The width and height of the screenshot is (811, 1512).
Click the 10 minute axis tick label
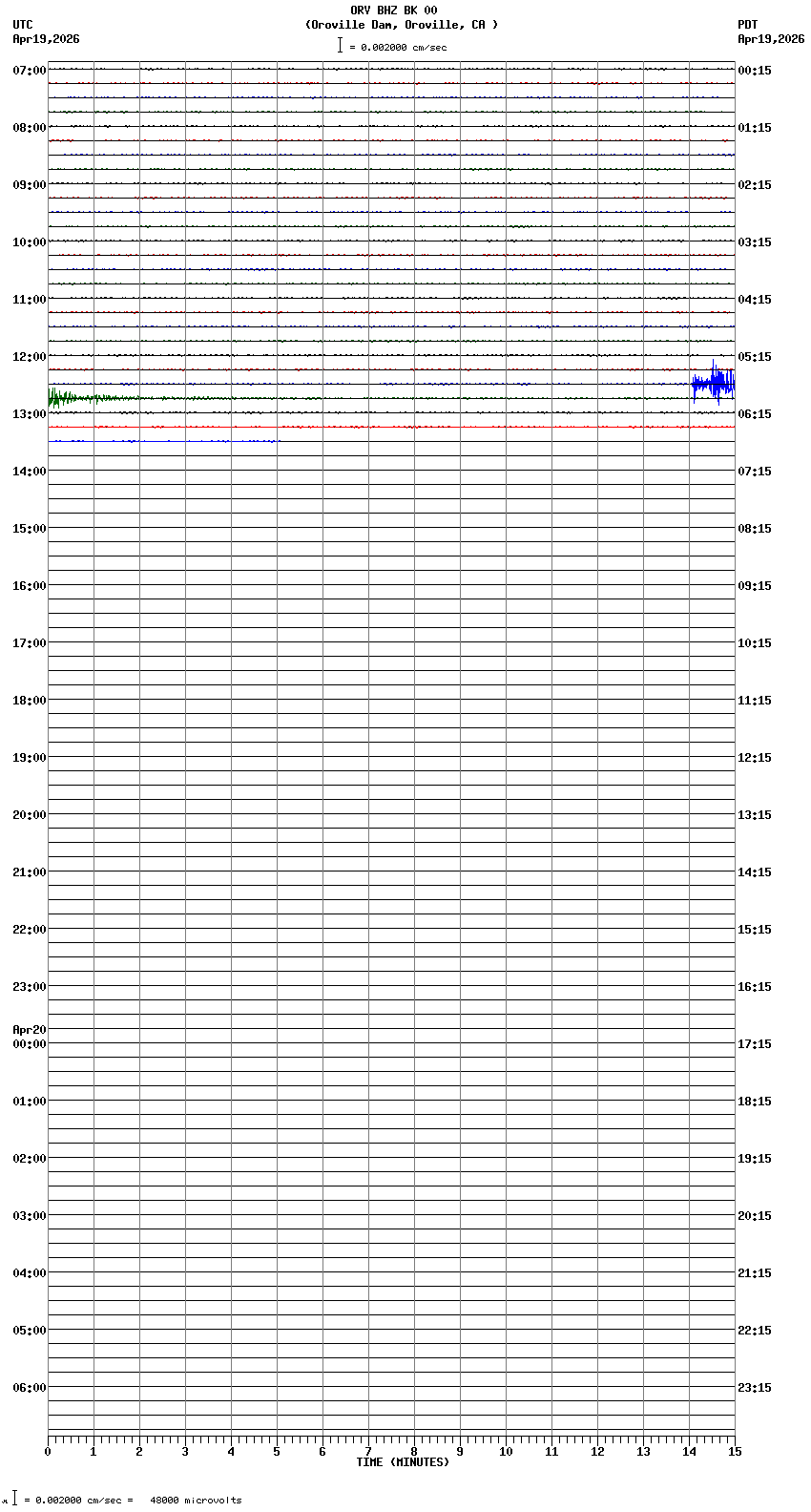pyautogui.click(x=506, y=1452)
